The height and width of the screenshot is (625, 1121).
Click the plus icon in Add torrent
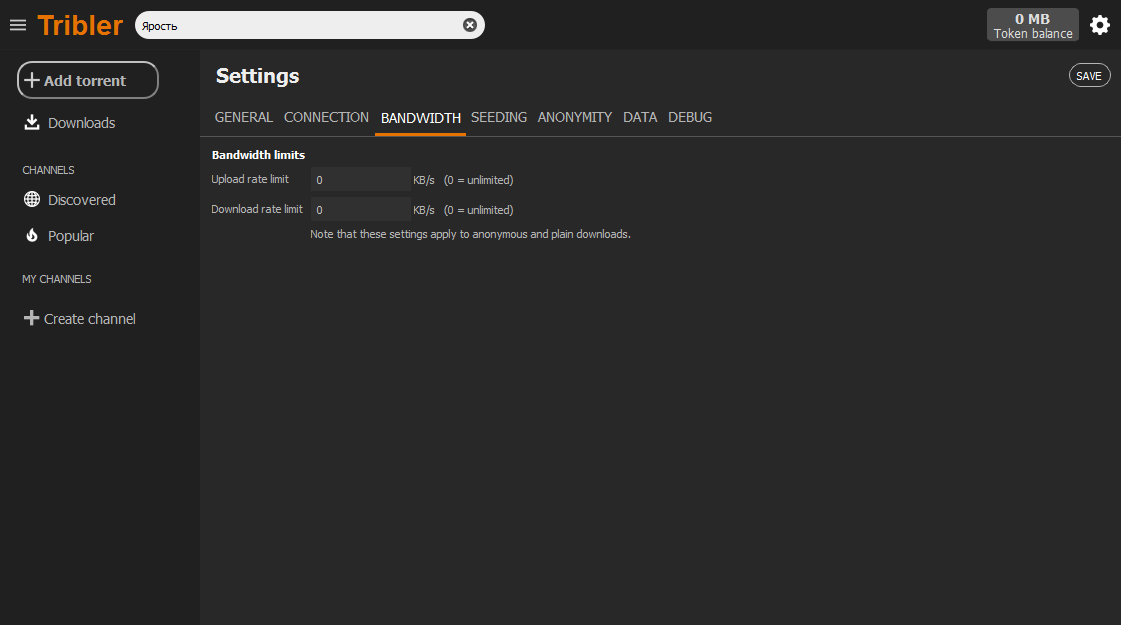pyautogui.click(x=31, y=80)
